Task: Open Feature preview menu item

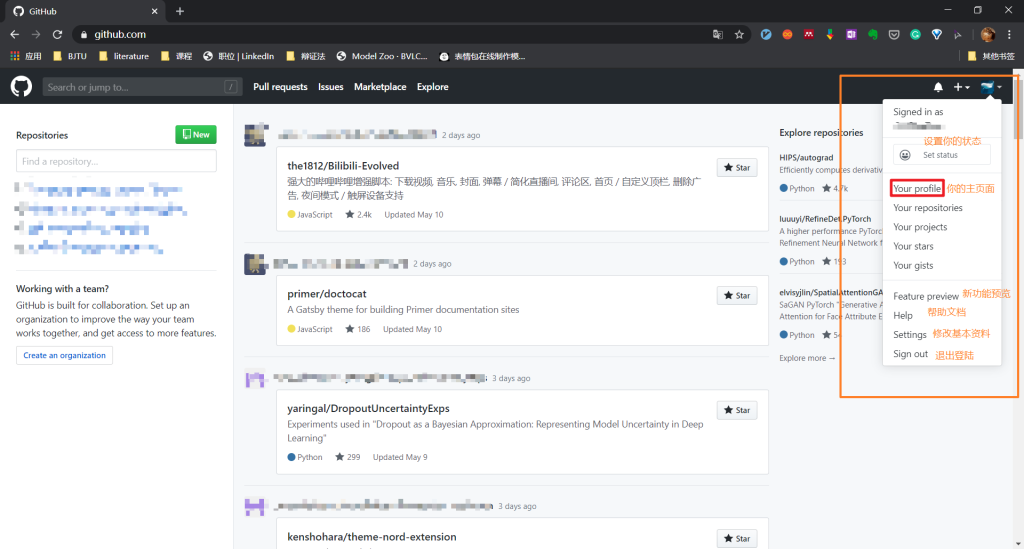Action: coord(925,296)
